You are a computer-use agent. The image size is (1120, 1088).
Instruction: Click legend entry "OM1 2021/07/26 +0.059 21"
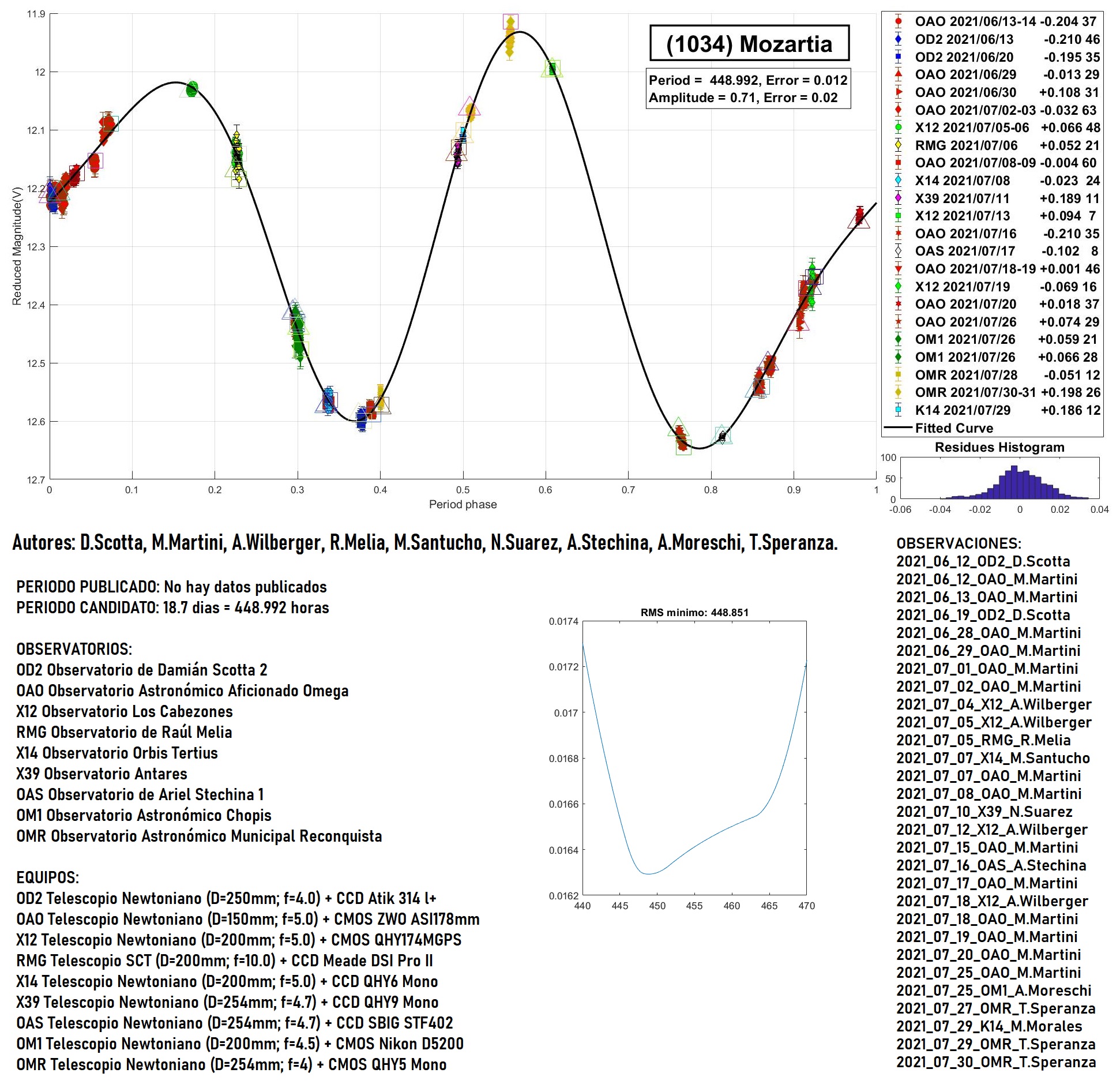(995, 339)
